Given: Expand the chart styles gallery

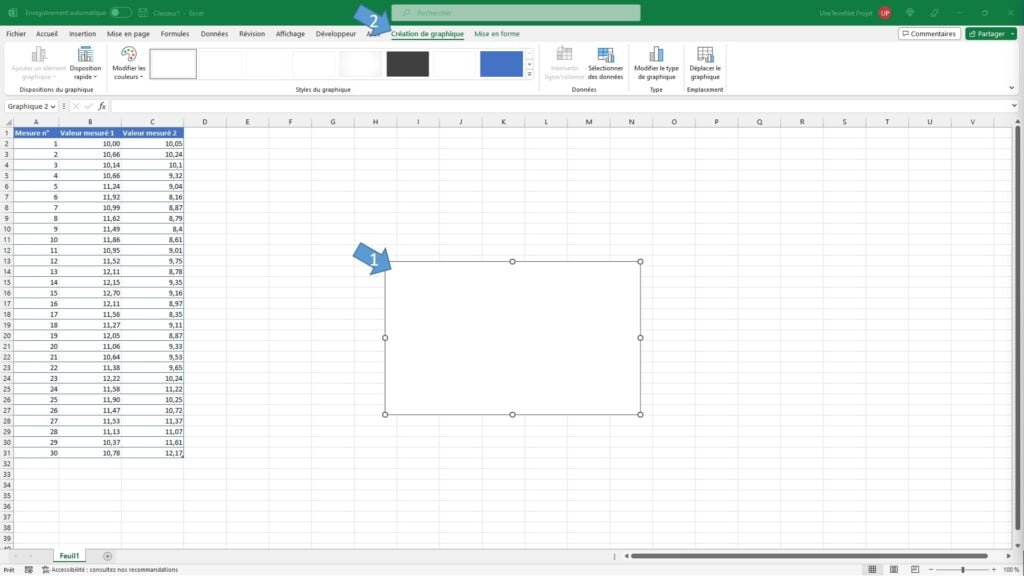Looking at the screenshot, I should [x=530, y=74].
